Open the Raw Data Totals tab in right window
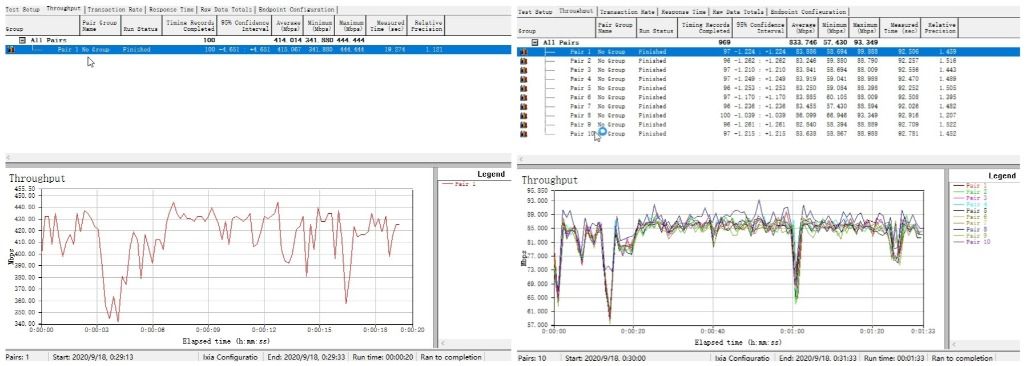The height and width of the screenshot is (366, 1025). [x=739, y=12]
